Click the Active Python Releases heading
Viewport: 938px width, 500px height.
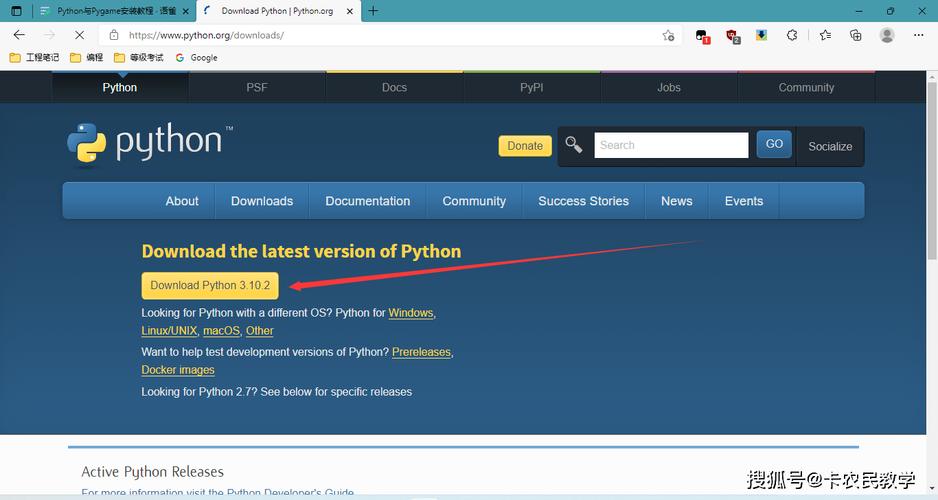click(153, 472)
